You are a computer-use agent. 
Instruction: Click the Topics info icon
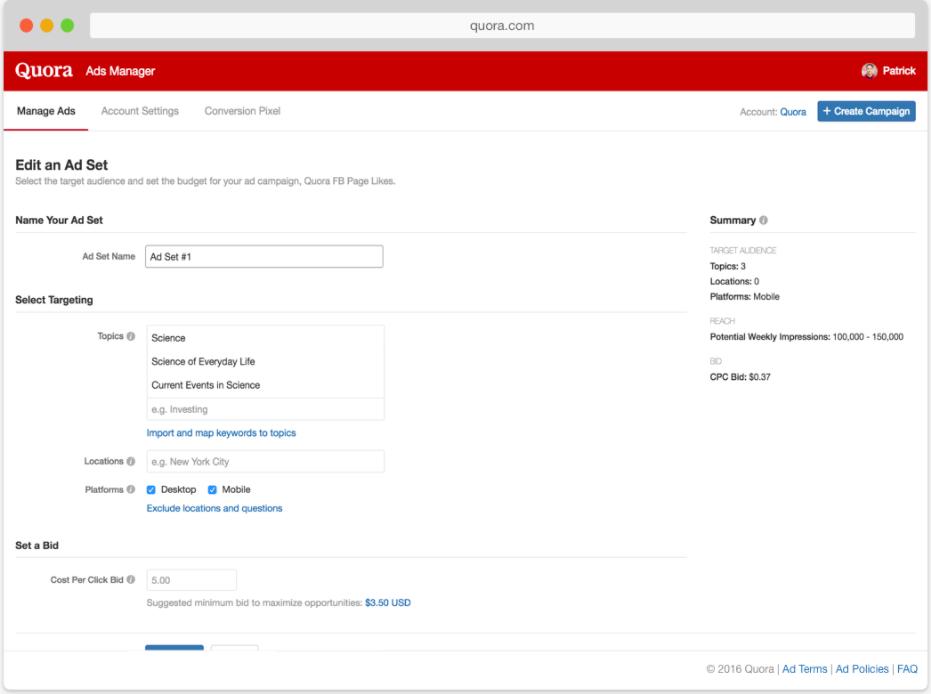[x=131, y=336]
